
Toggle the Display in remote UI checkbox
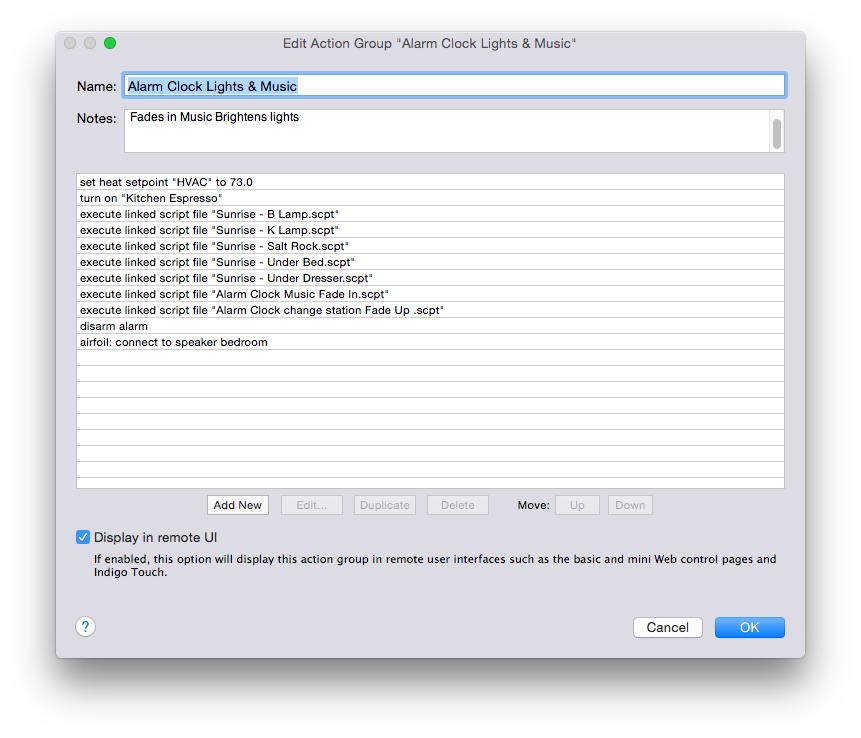tap(83, 537)
